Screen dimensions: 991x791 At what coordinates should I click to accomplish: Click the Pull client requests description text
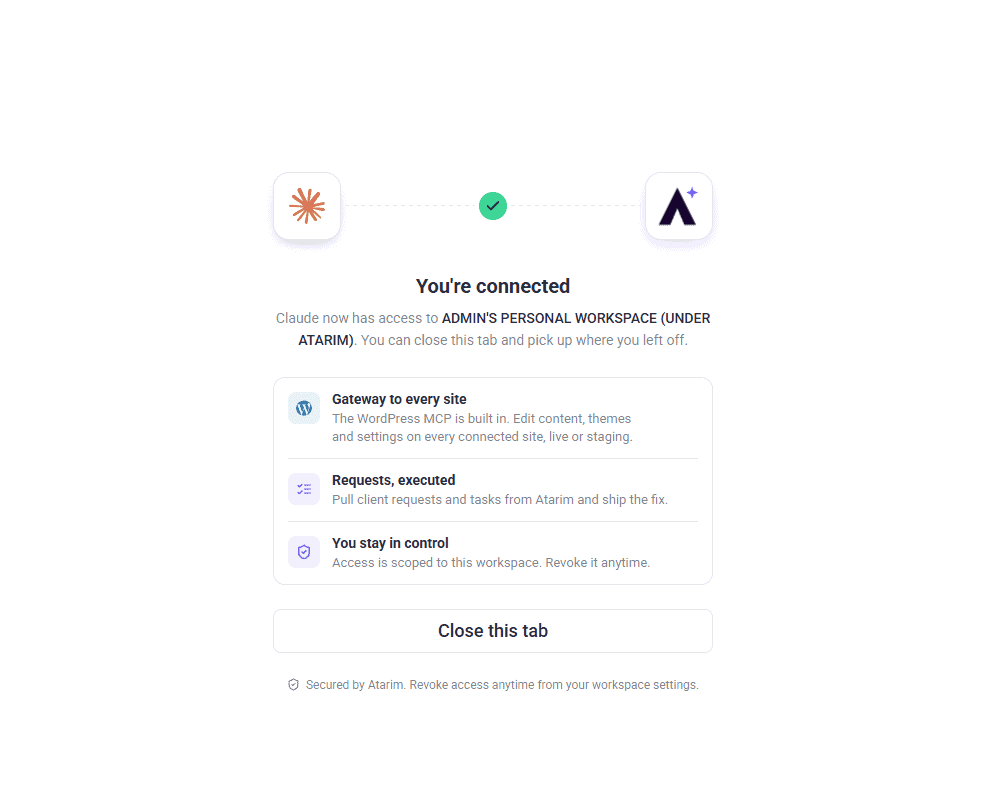(500, 500)
